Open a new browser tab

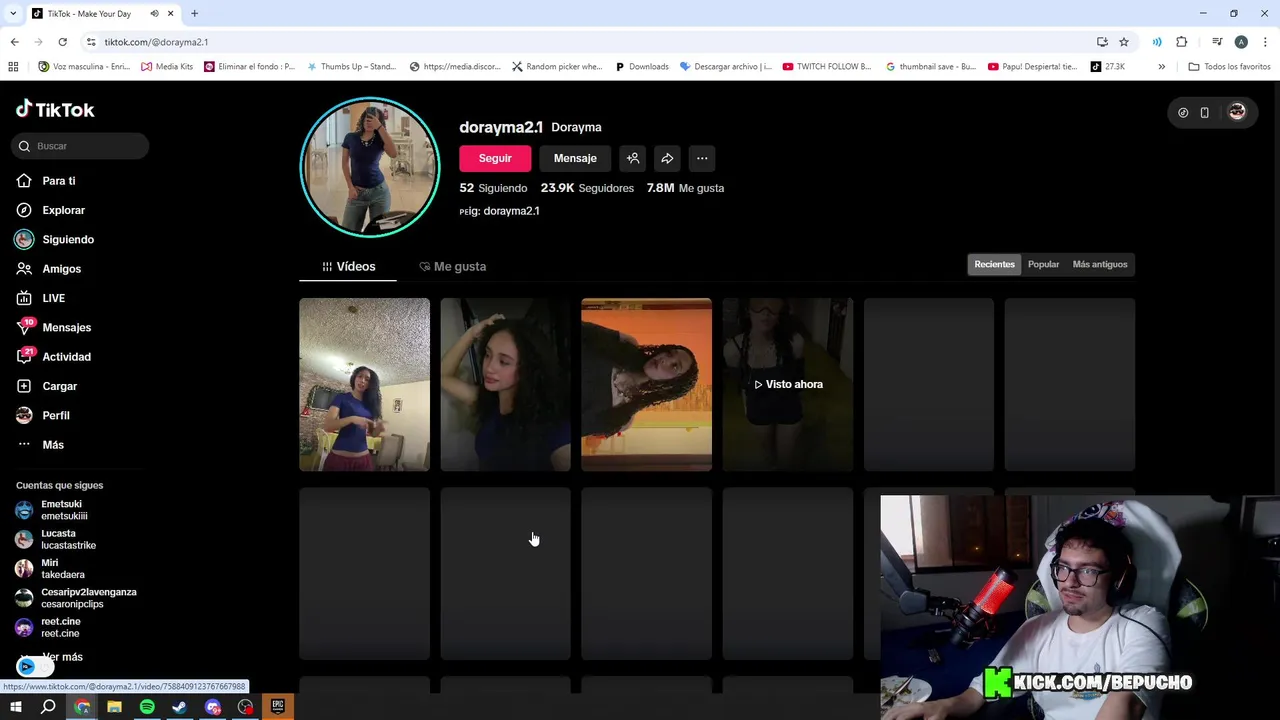194,14
